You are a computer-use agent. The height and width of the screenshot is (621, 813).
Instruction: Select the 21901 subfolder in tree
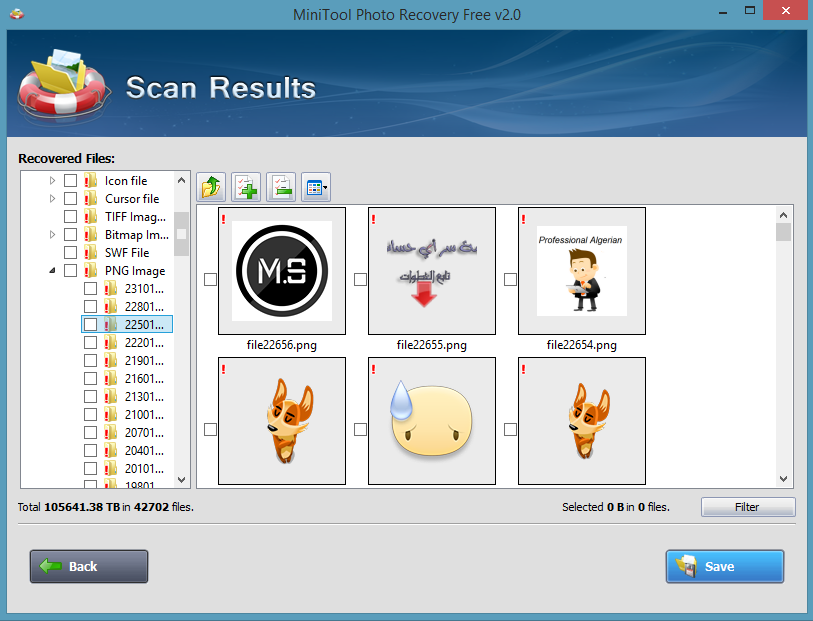click(144, 361)
